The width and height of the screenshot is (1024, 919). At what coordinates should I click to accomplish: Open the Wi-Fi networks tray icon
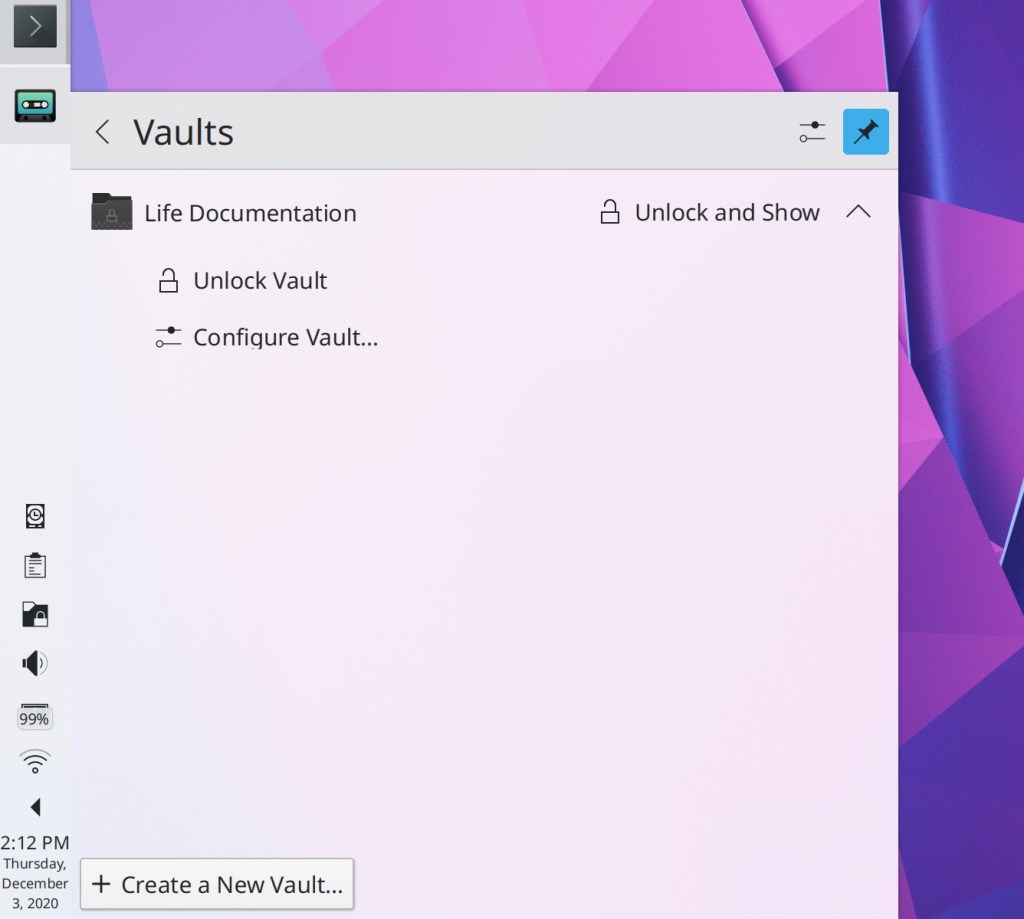[x=35, y=762]
